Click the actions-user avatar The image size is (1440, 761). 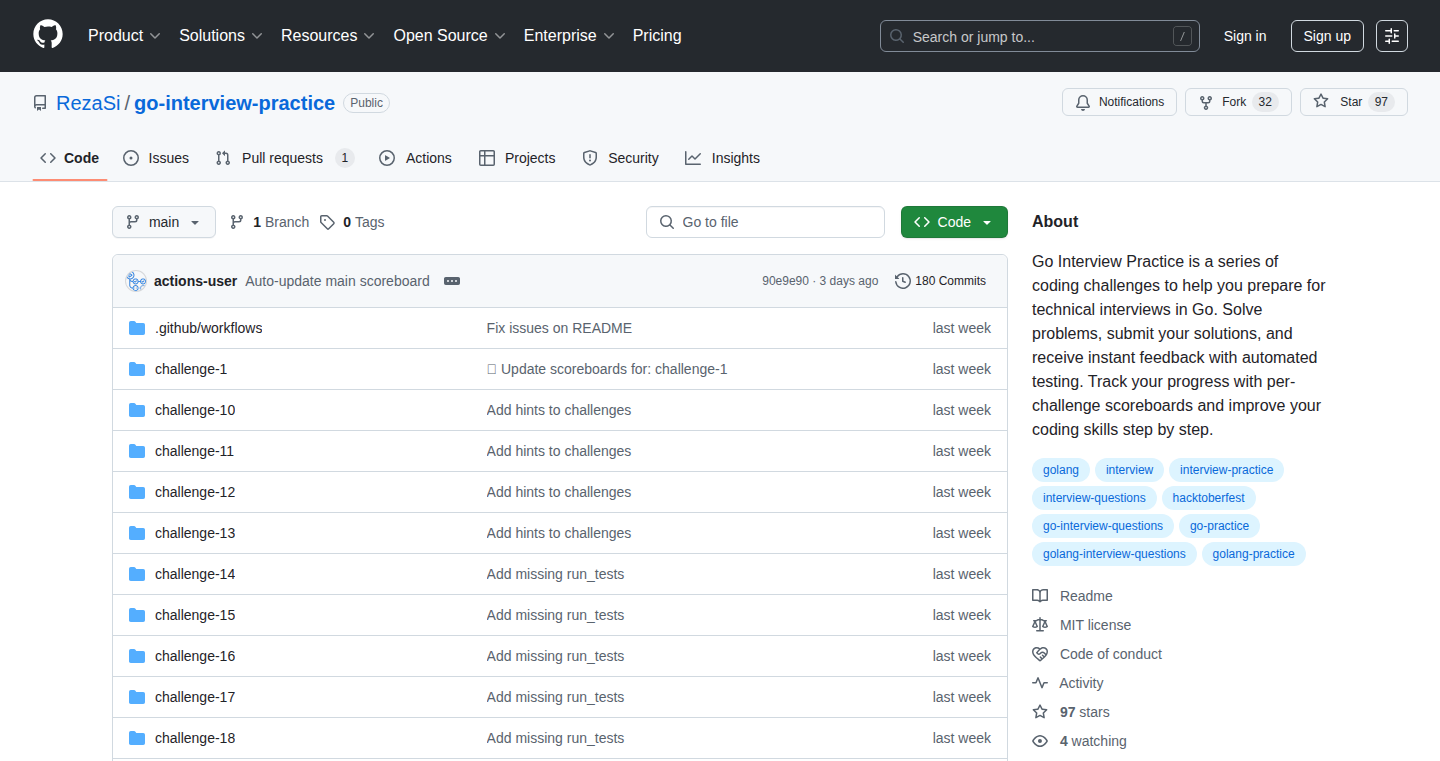click(x=136, y=281)
